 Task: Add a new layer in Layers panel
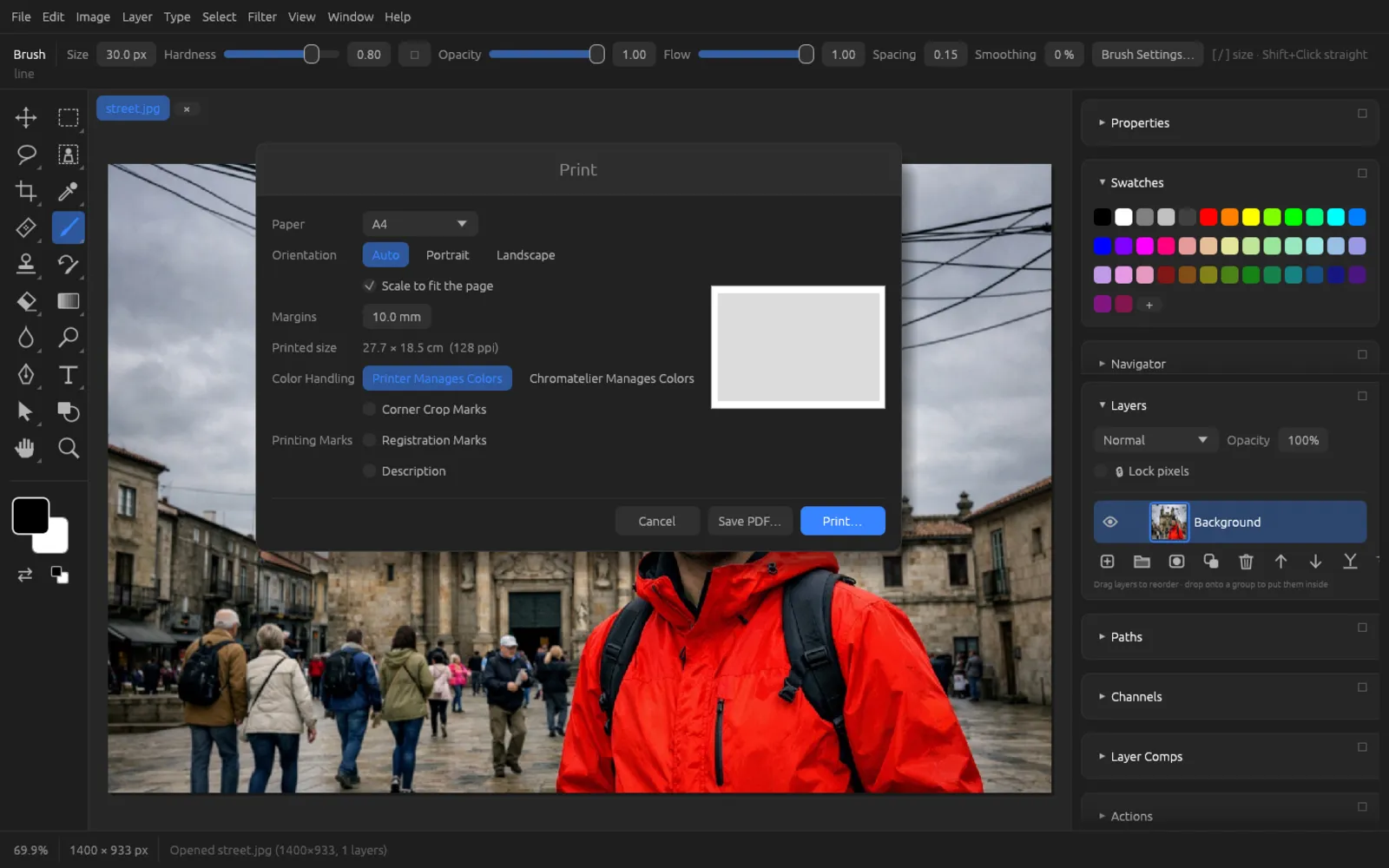(1107, 562)
